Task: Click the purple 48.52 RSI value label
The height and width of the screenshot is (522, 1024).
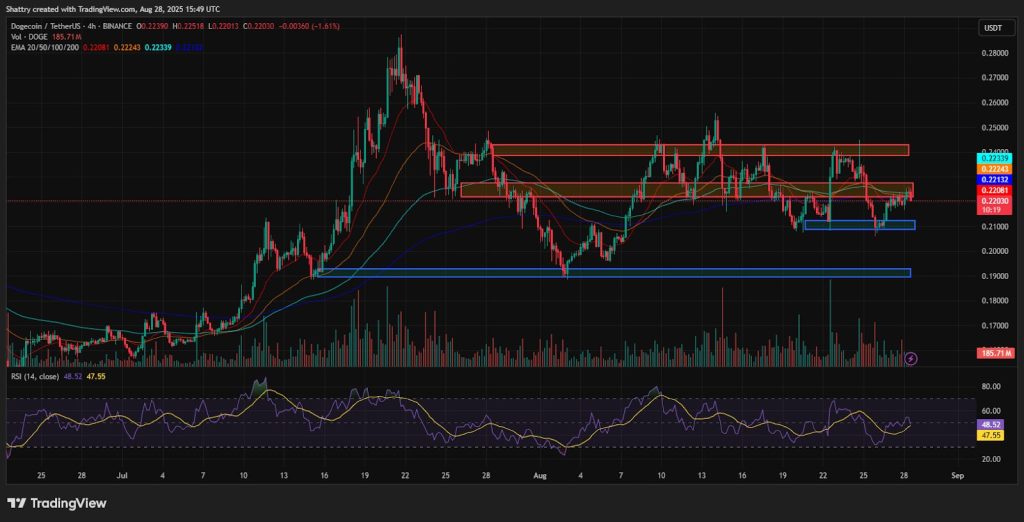Action: pyautogui.click(x=995, y=423)
